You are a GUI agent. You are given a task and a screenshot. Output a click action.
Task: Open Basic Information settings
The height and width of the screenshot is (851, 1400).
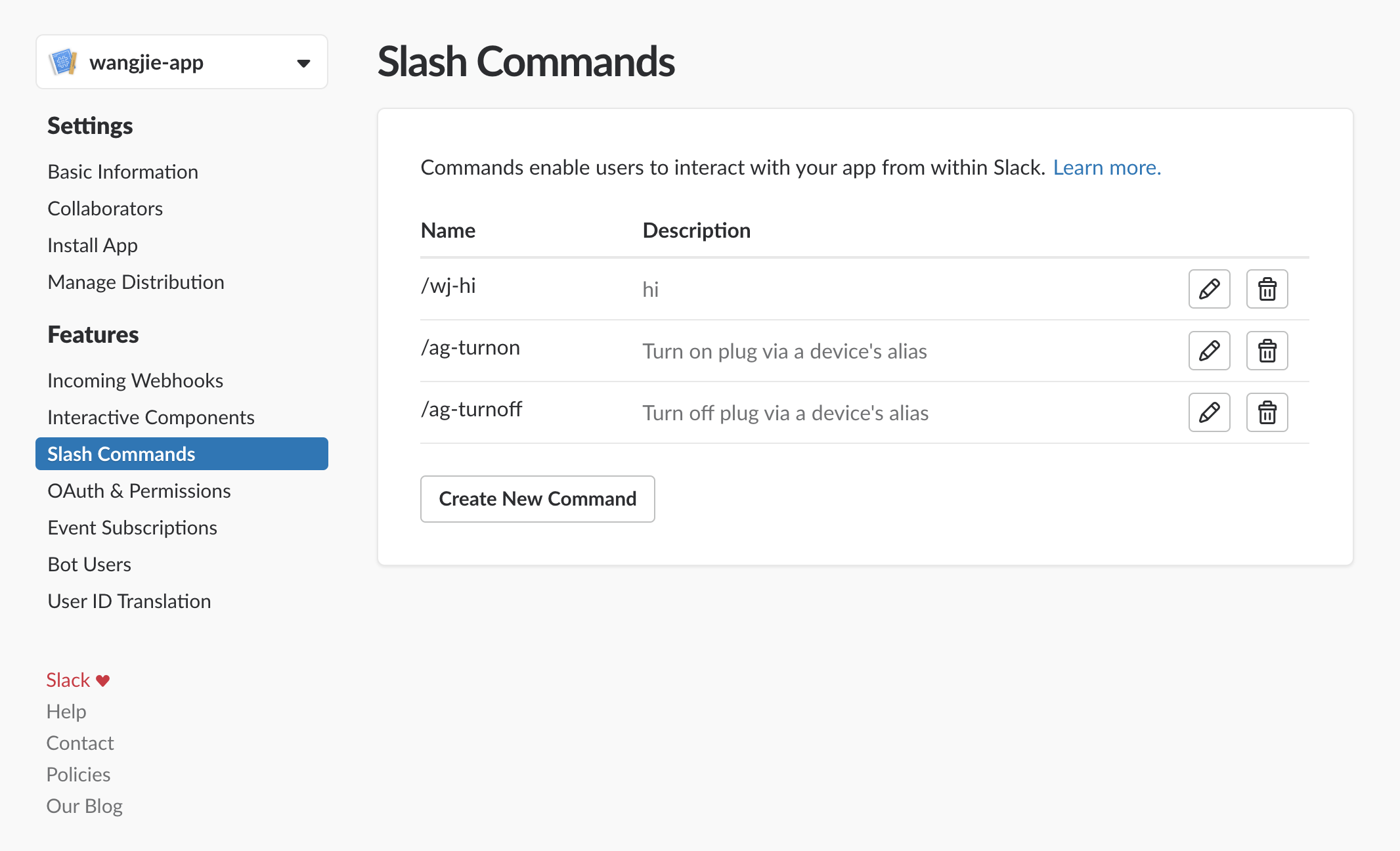click(x=123, y=172)
